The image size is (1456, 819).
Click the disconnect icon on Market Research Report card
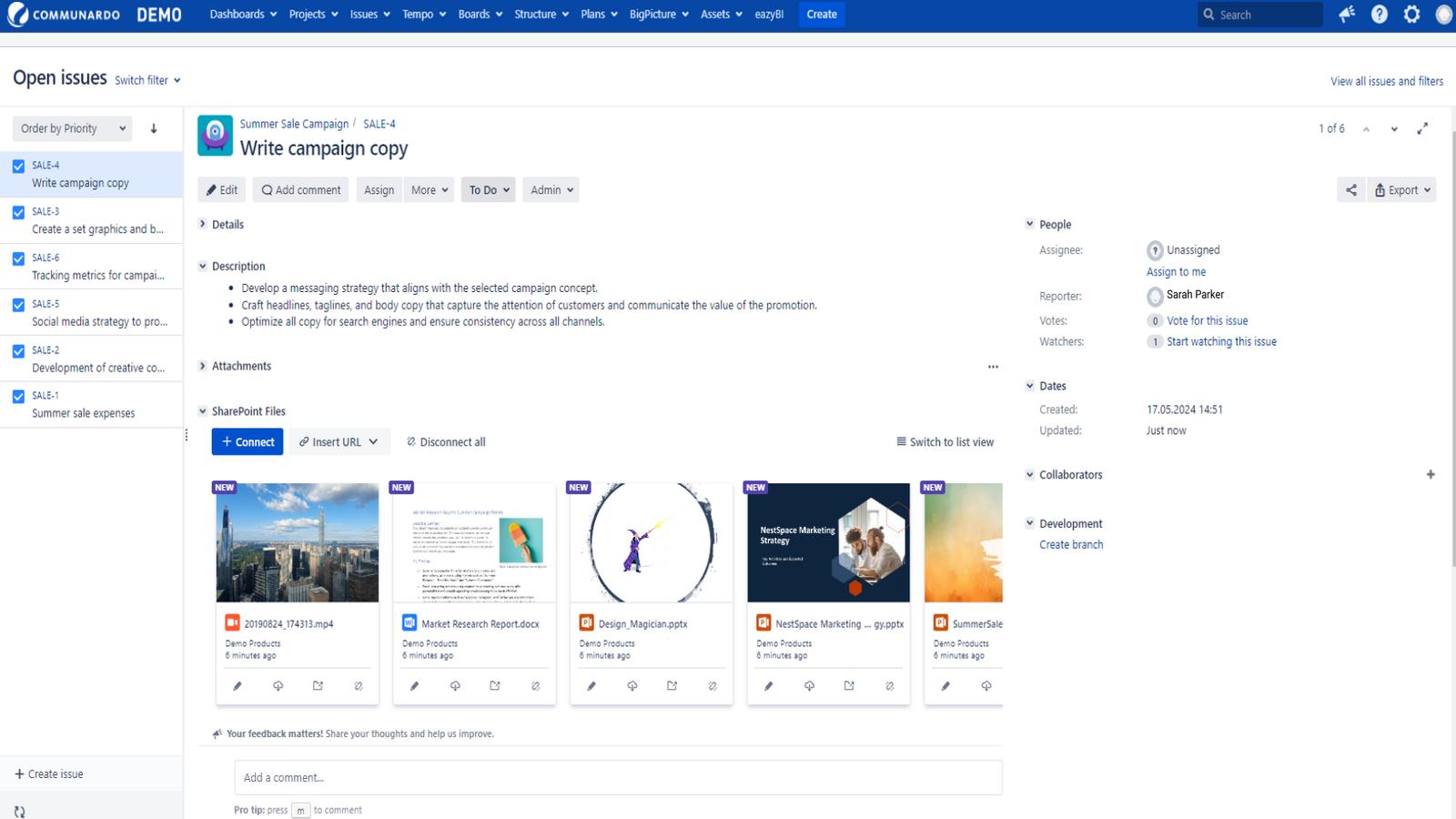click(535, 686)
